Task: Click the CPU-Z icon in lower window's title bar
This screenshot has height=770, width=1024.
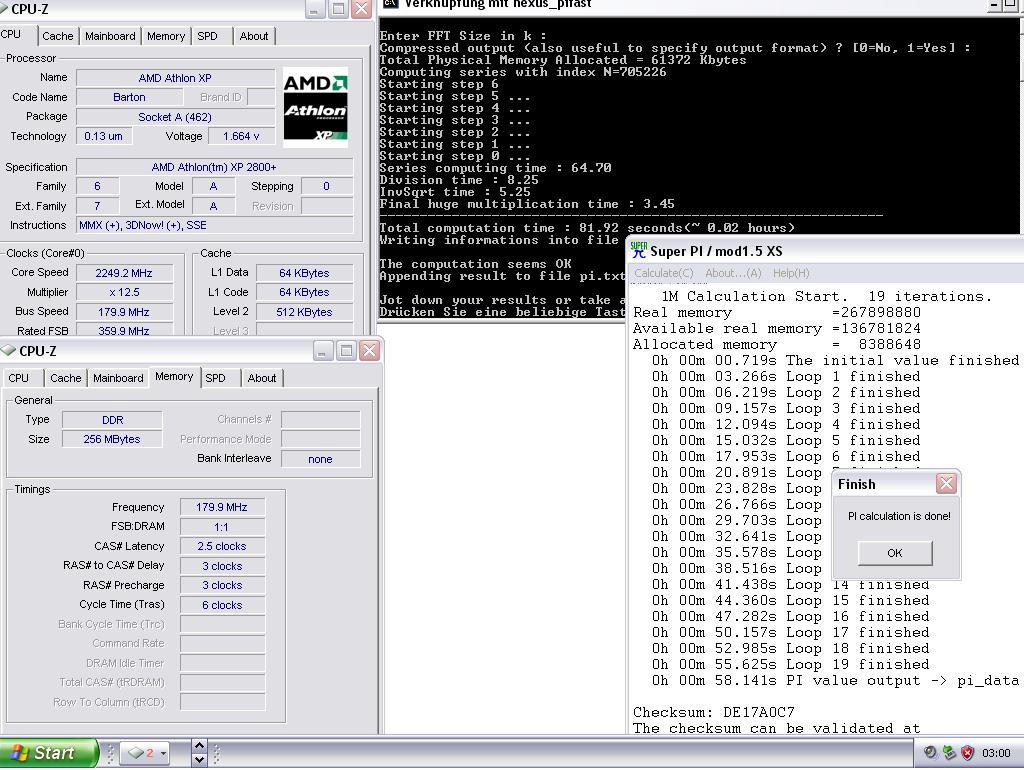Action: 8,351
